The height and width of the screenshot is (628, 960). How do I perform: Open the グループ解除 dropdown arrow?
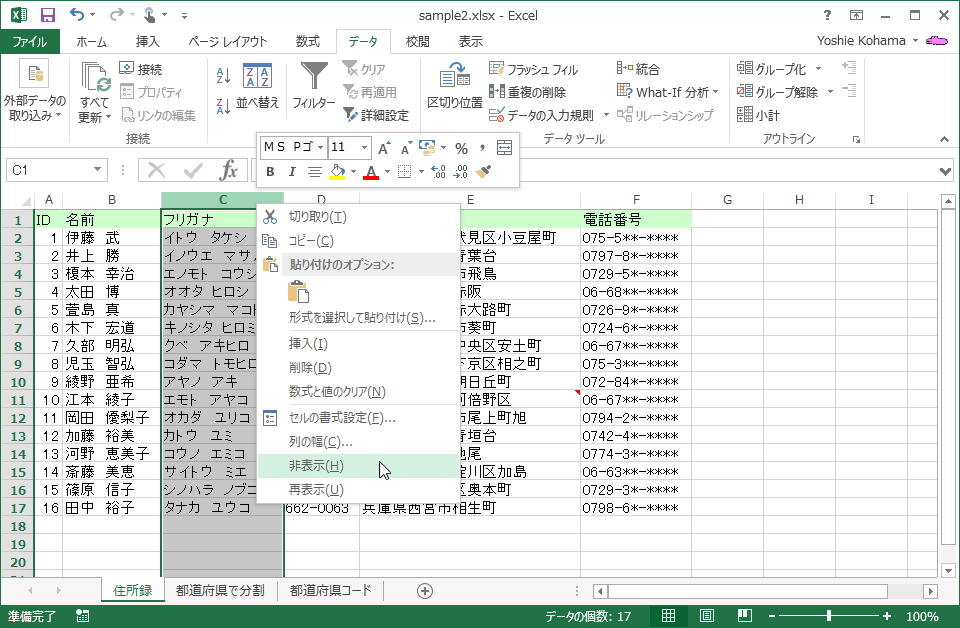click(x=830, y=92)
